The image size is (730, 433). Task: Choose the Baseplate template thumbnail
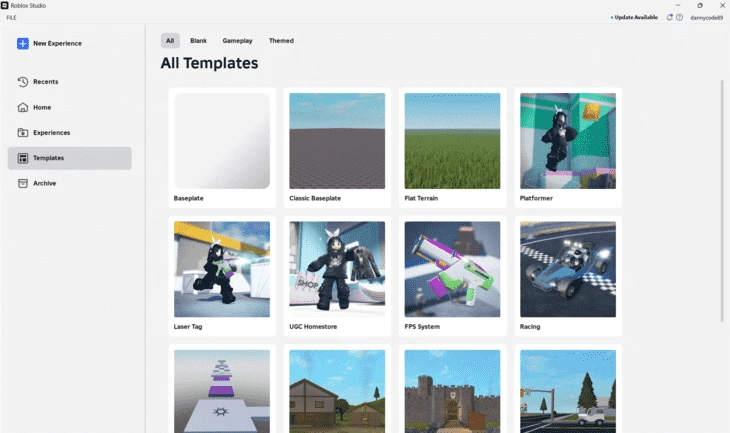click(222, 141)
